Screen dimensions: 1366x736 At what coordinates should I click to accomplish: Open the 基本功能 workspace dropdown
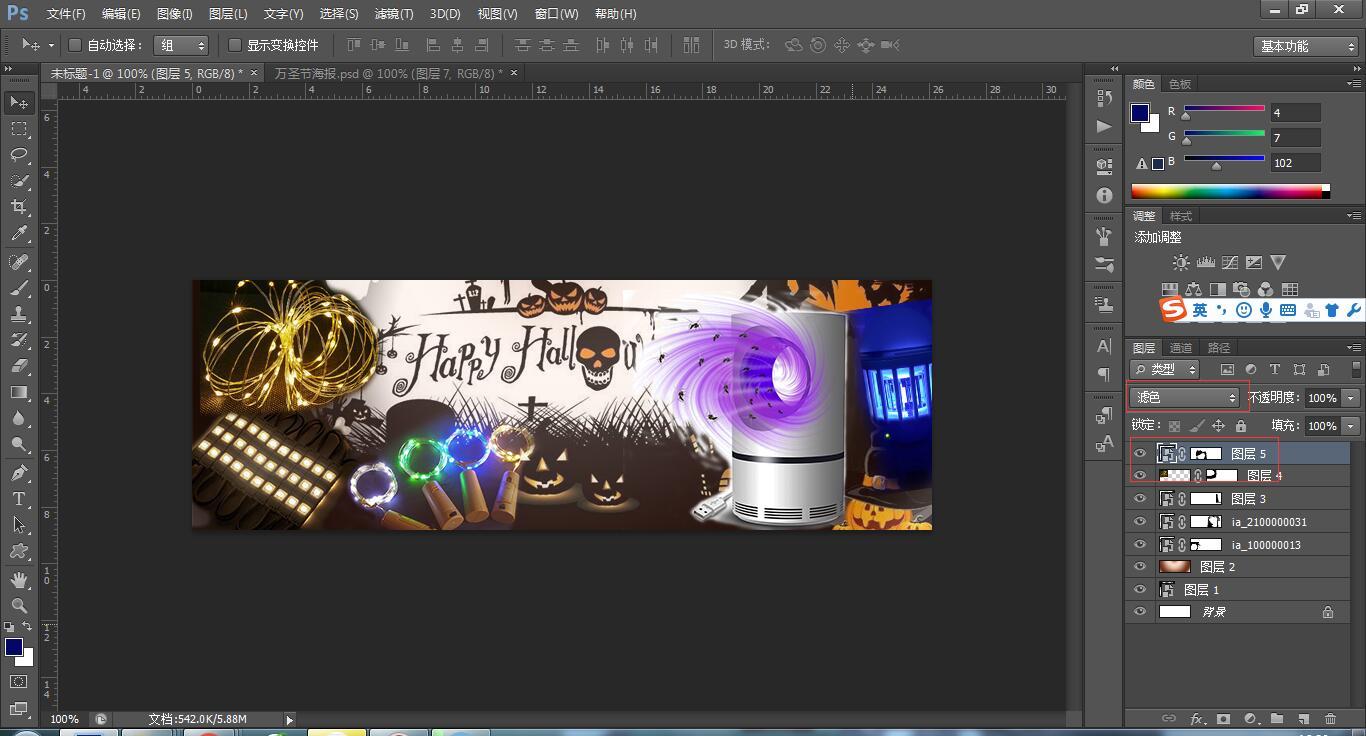(x=1306, y=46)
